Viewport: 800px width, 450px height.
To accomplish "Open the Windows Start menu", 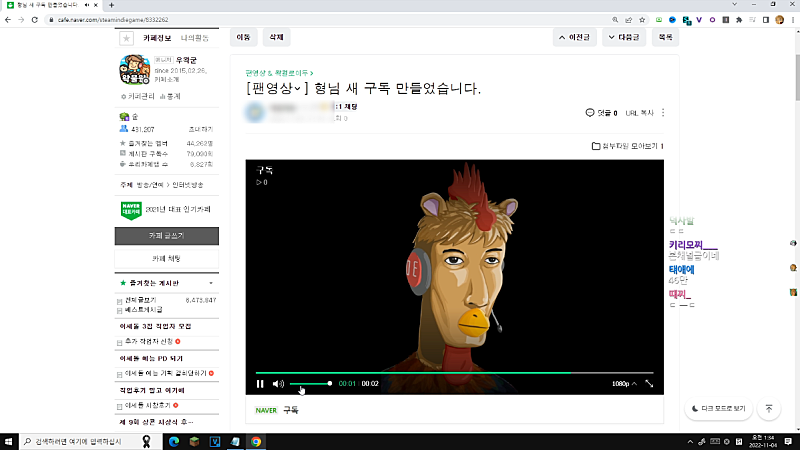I will 9,441.
